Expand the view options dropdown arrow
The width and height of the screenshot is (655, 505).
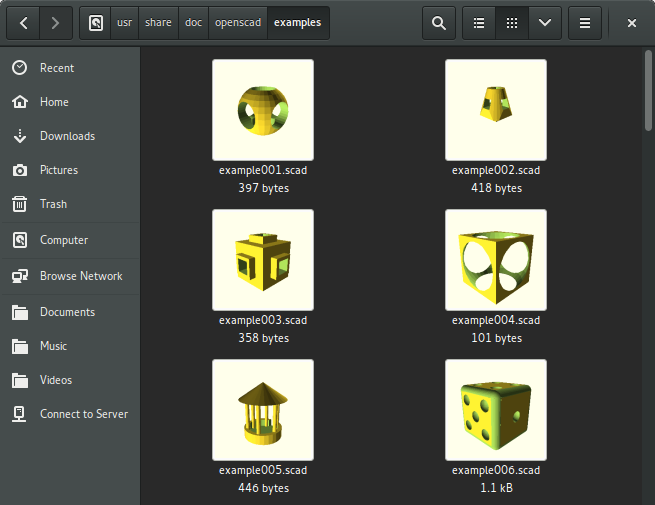pyautogui.click(x=545, y=23)
